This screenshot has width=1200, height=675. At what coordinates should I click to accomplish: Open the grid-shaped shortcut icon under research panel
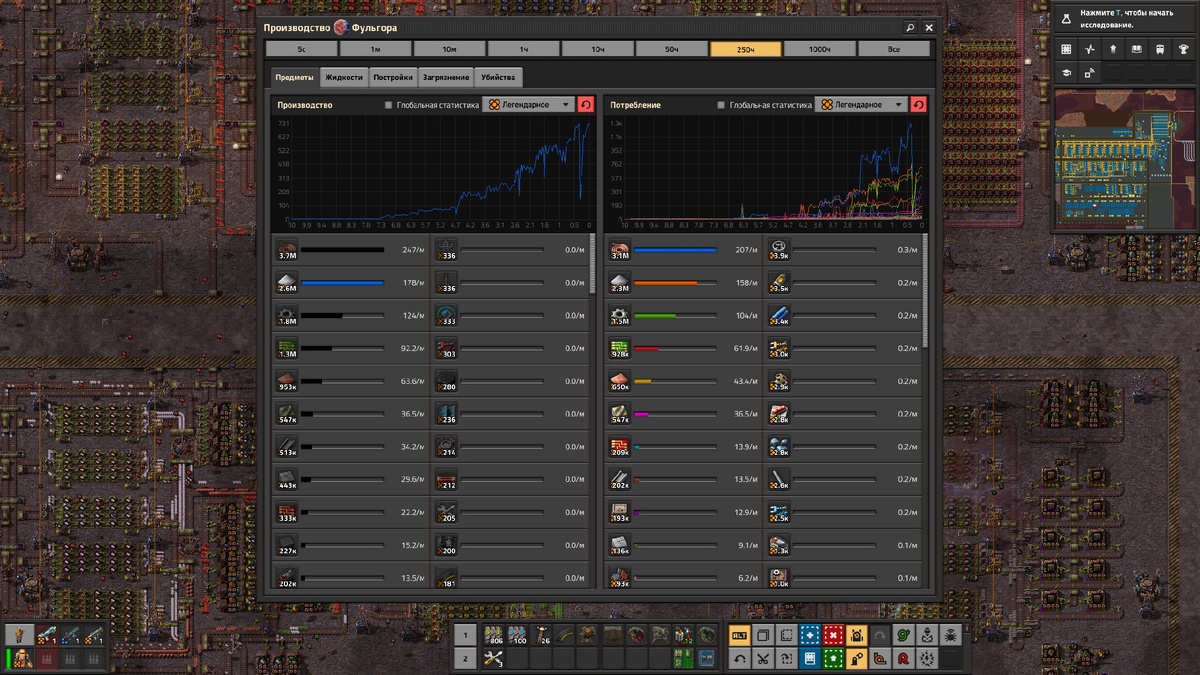[x=1067, y=49]
